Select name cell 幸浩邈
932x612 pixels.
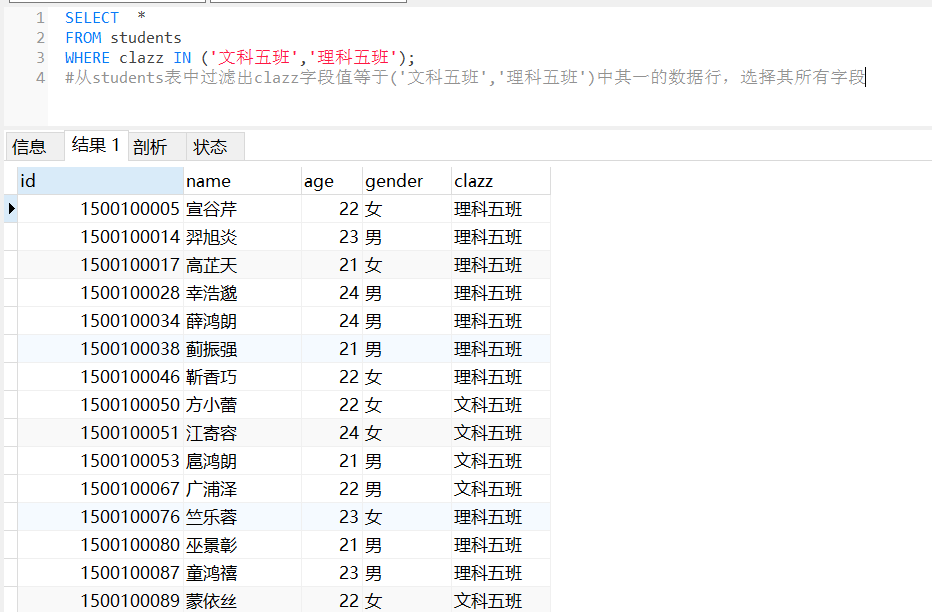tap(242, 293)
